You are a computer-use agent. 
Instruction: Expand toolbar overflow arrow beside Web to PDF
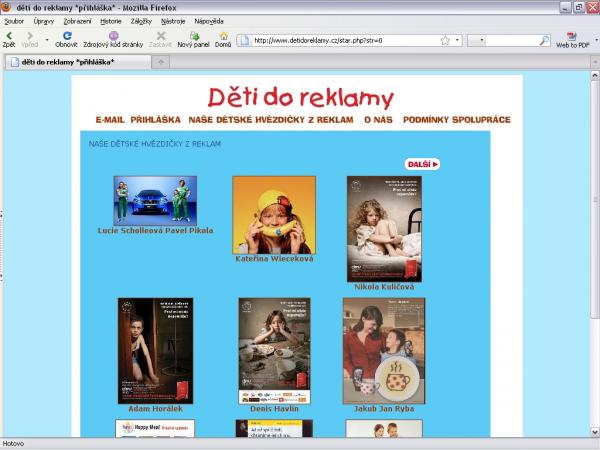(596, 40)
